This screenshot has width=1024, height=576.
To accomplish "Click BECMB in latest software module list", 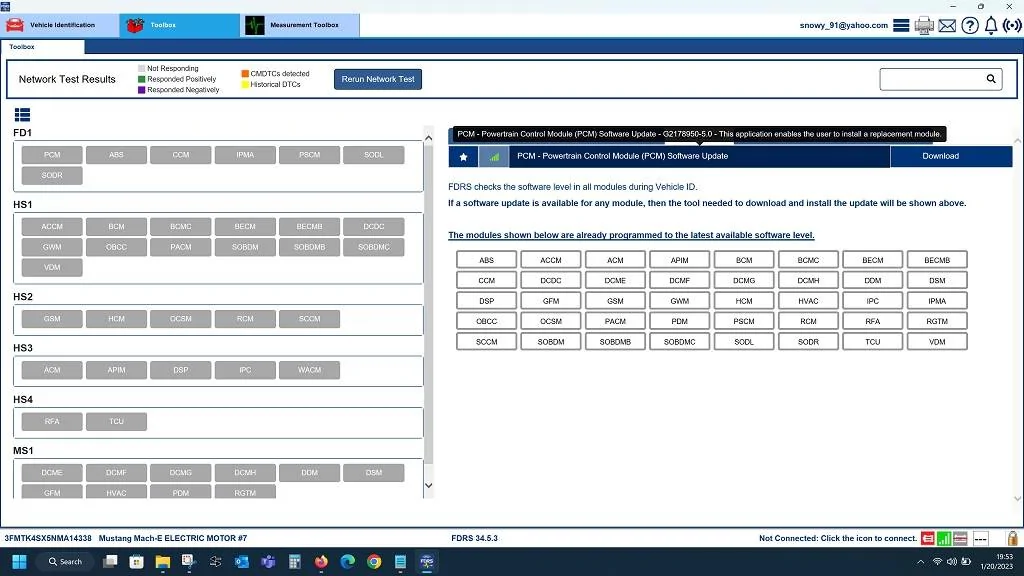I will point(937,260).
